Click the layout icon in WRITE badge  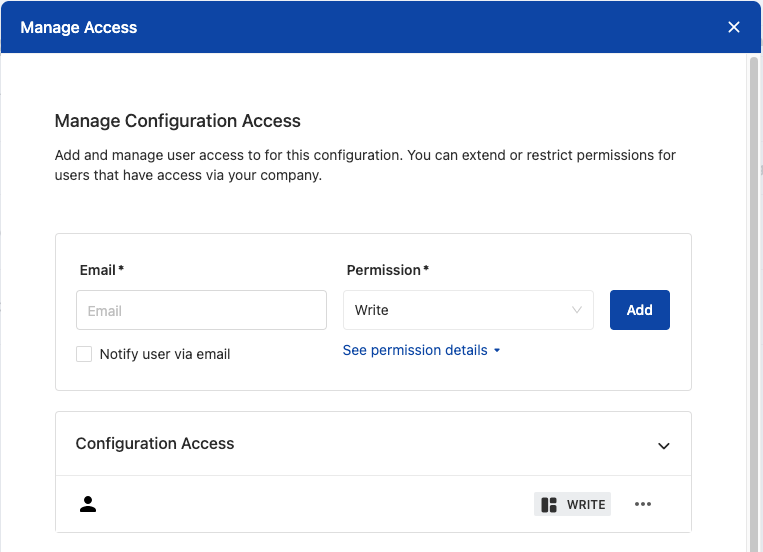[549, 505]
